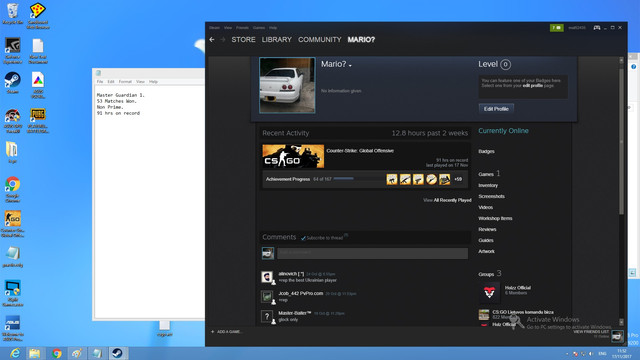The width and height of the screenshot is (640, 360).
Task: Go to the LIBRARY tab
Action: point(277,40)
